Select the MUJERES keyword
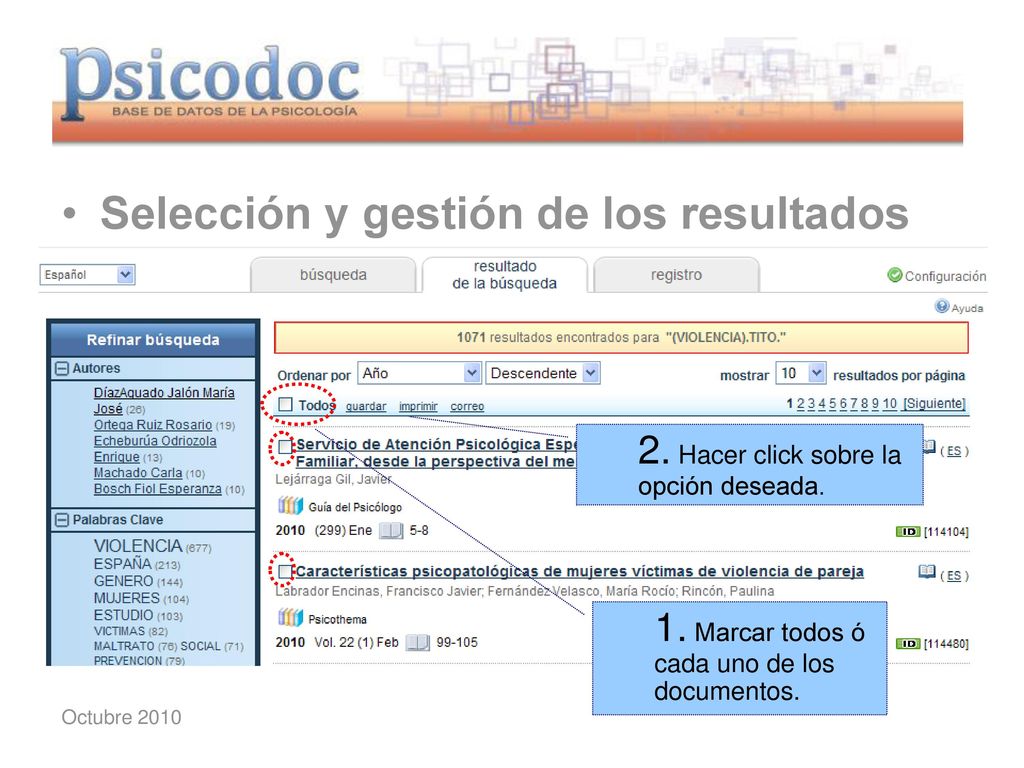Viewport: 1024px width, 768px height. pos(127,598)
